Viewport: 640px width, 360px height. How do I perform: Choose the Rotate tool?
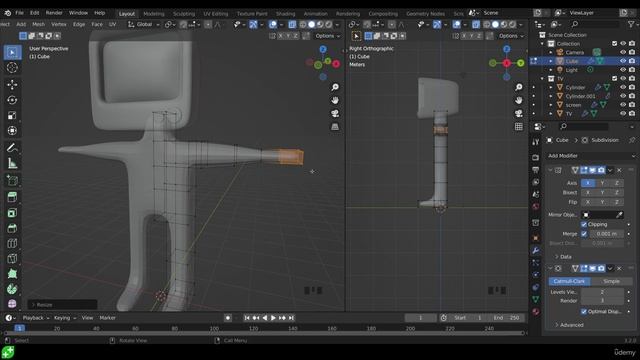point(12,100)
